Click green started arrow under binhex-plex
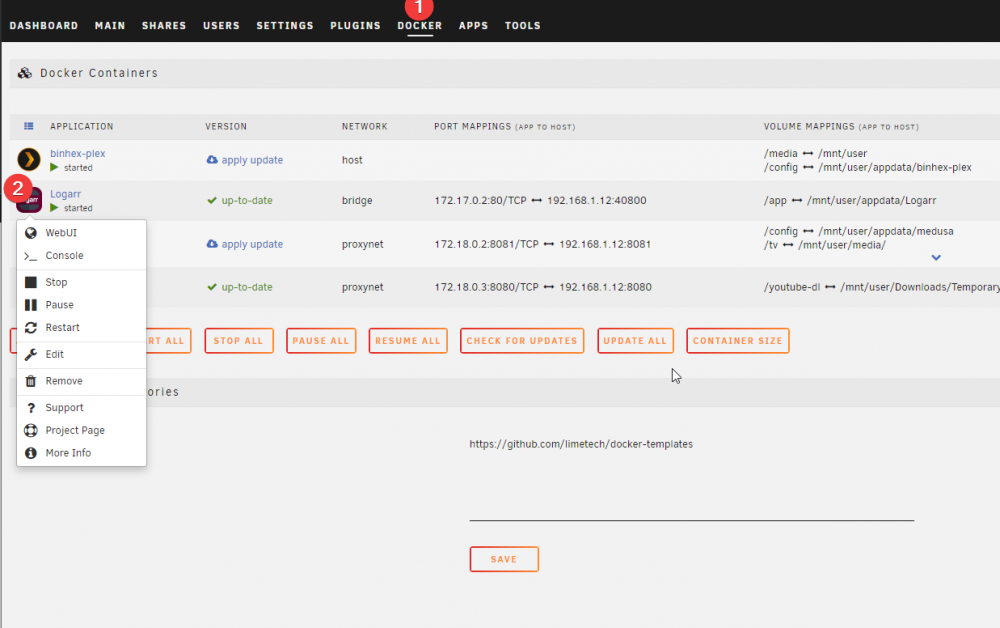 (54, 167)
